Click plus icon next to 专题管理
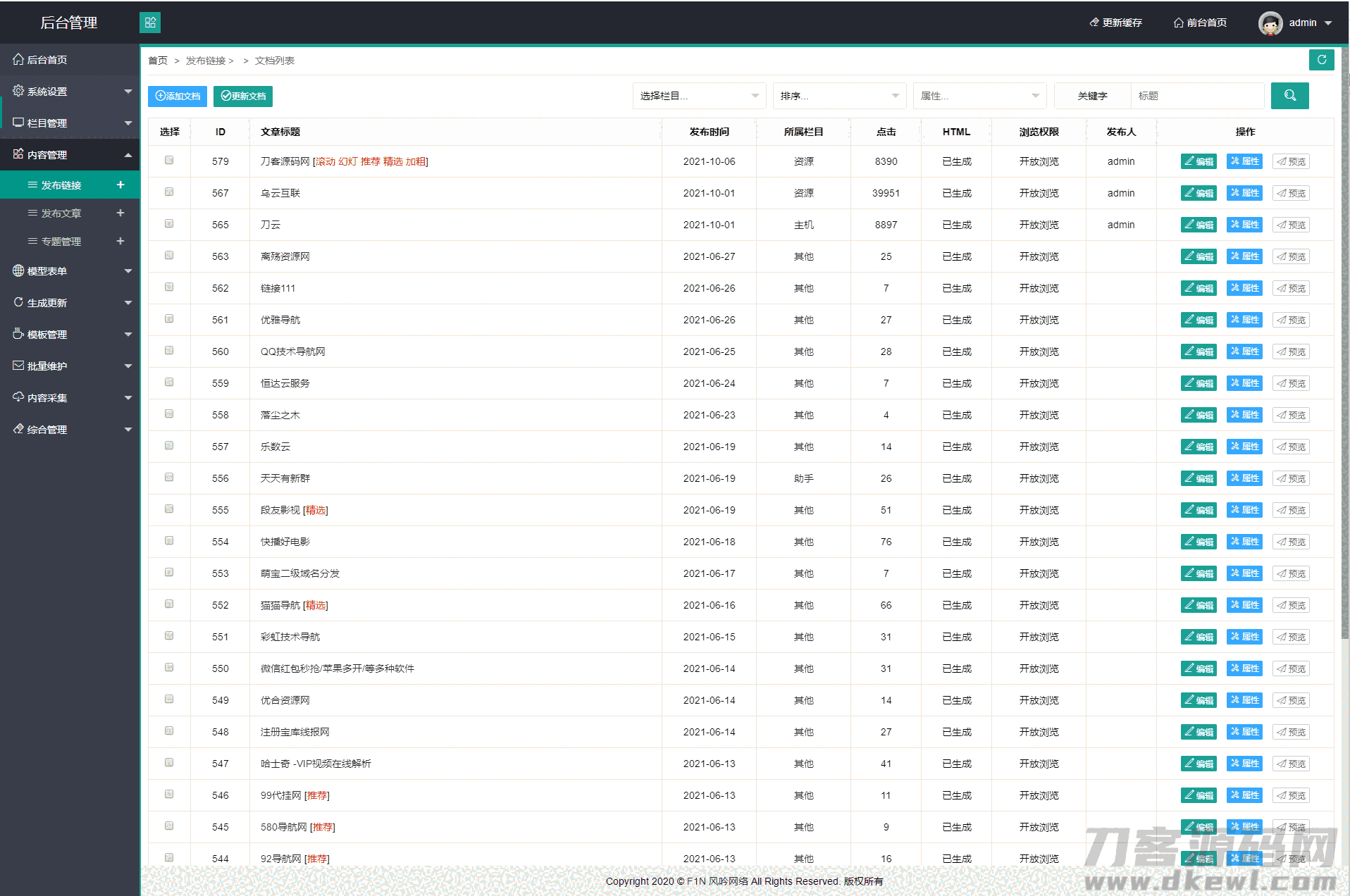Screen dimensions: 1350x896 click(120, 241)
